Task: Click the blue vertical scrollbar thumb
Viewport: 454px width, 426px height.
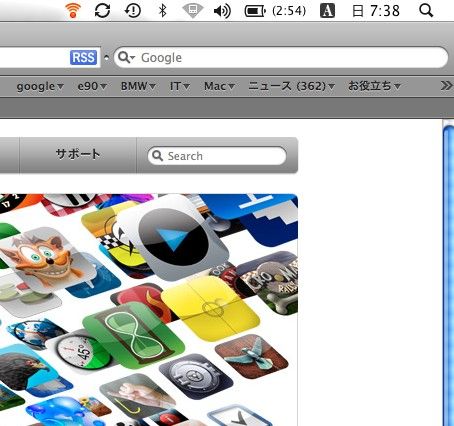Action: 449,273
